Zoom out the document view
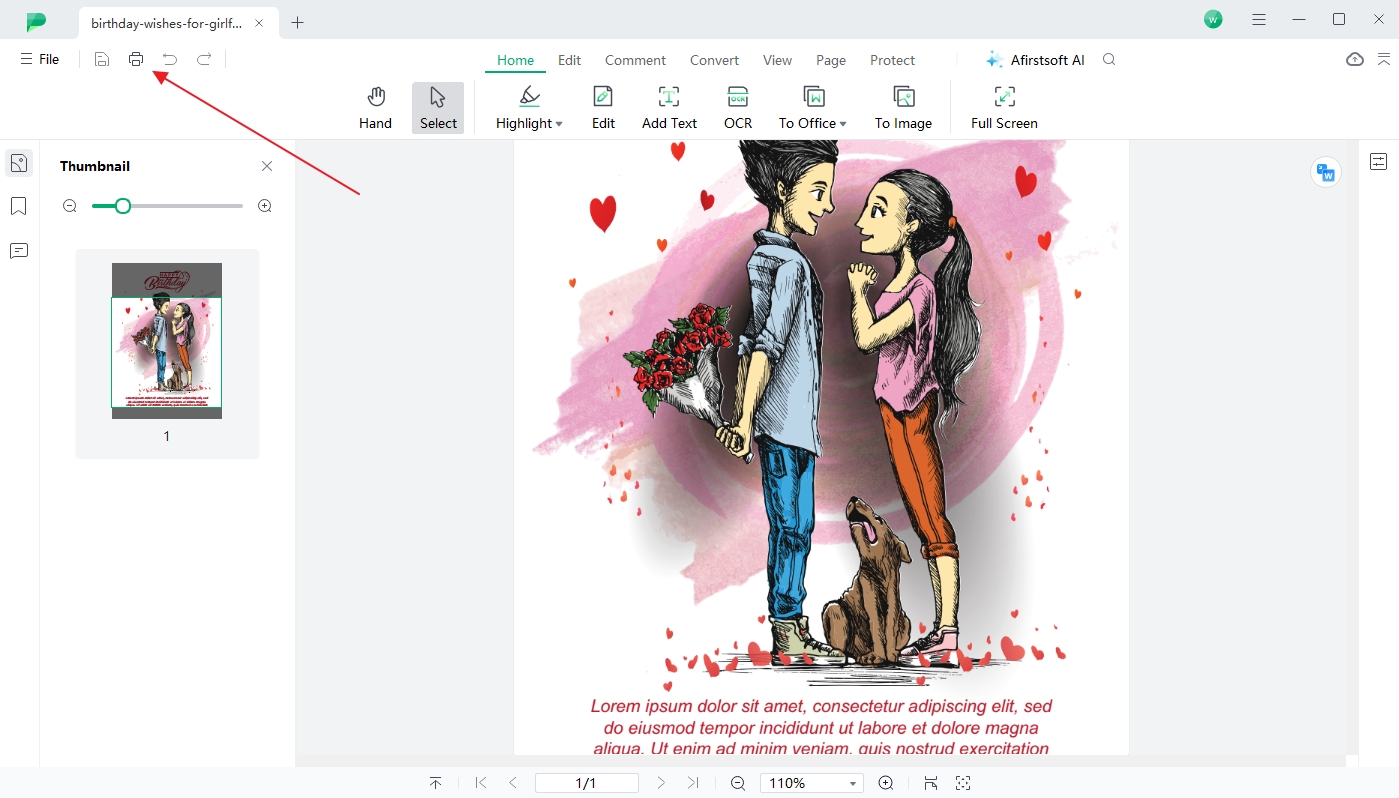1399x798 pixels. 738,783
